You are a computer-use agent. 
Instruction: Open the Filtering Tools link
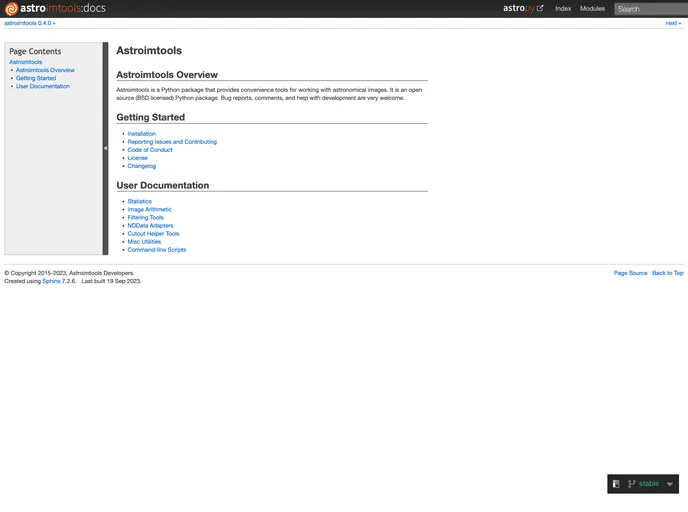(x=145, y=218)
